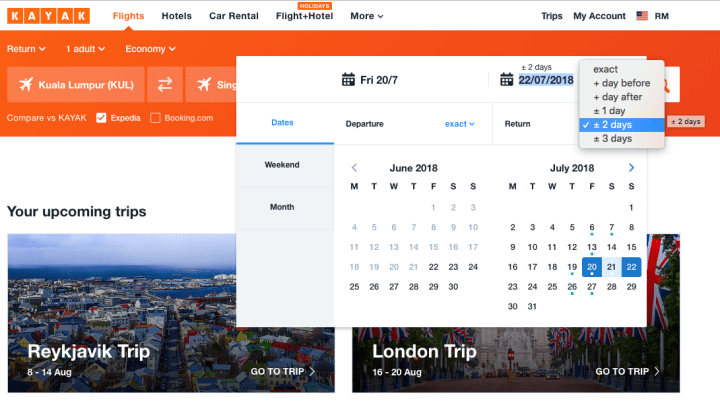Click the departure date calendar icon
The height and width of the screenshot is (407, 720).
tap(348, 80)
